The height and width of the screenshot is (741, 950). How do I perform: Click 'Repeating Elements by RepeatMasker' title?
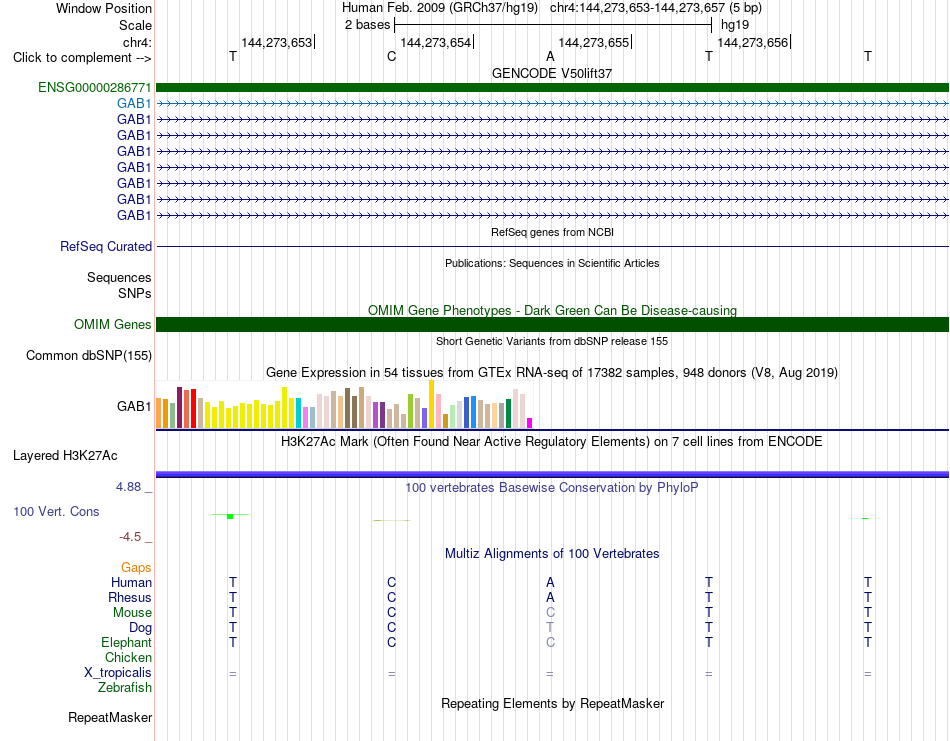click(x=552, y=703)
